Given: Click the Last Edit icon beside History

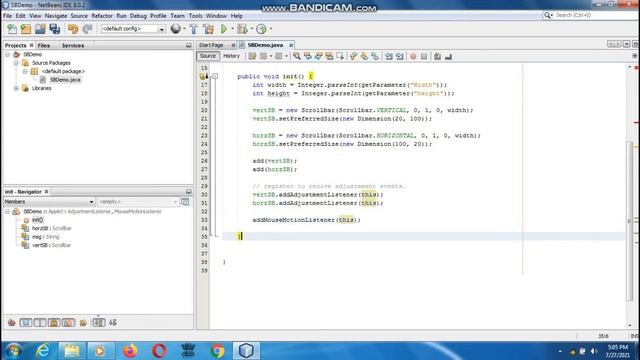Looking at the screenshot, I should pyautogui.click(x=252, y=56).
